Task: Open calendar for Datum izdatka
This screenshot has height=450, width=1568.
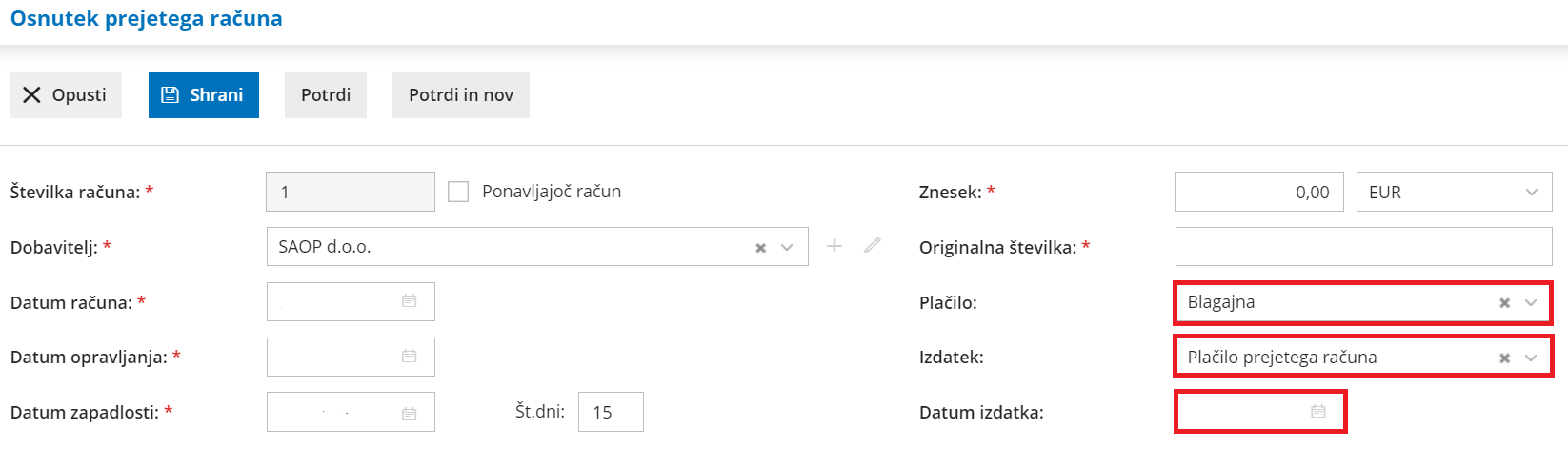Action: 1318,412
